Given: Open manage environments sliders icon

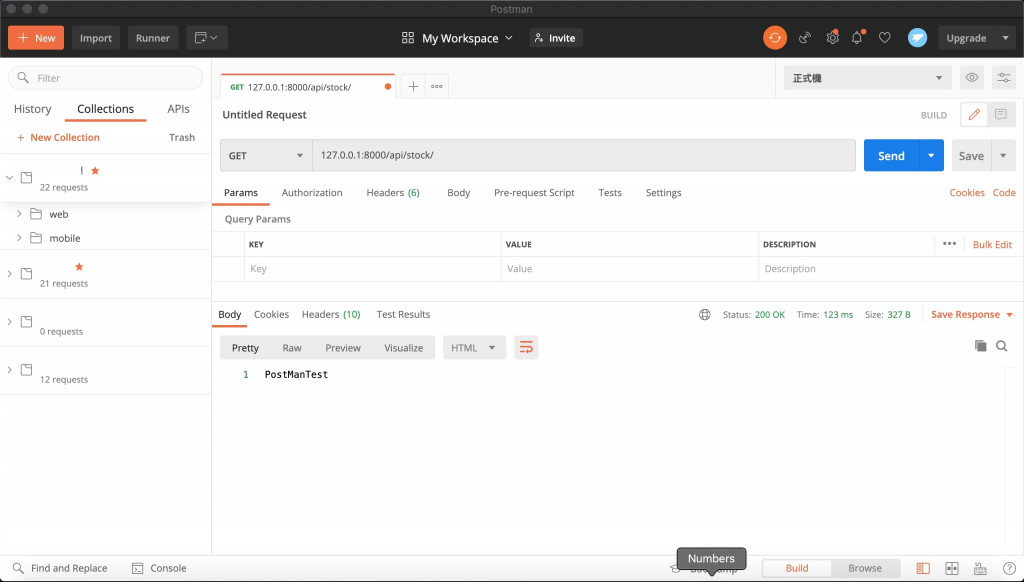Looking at the screenshot, I should pyautogui.click(x=1004, y=78).
